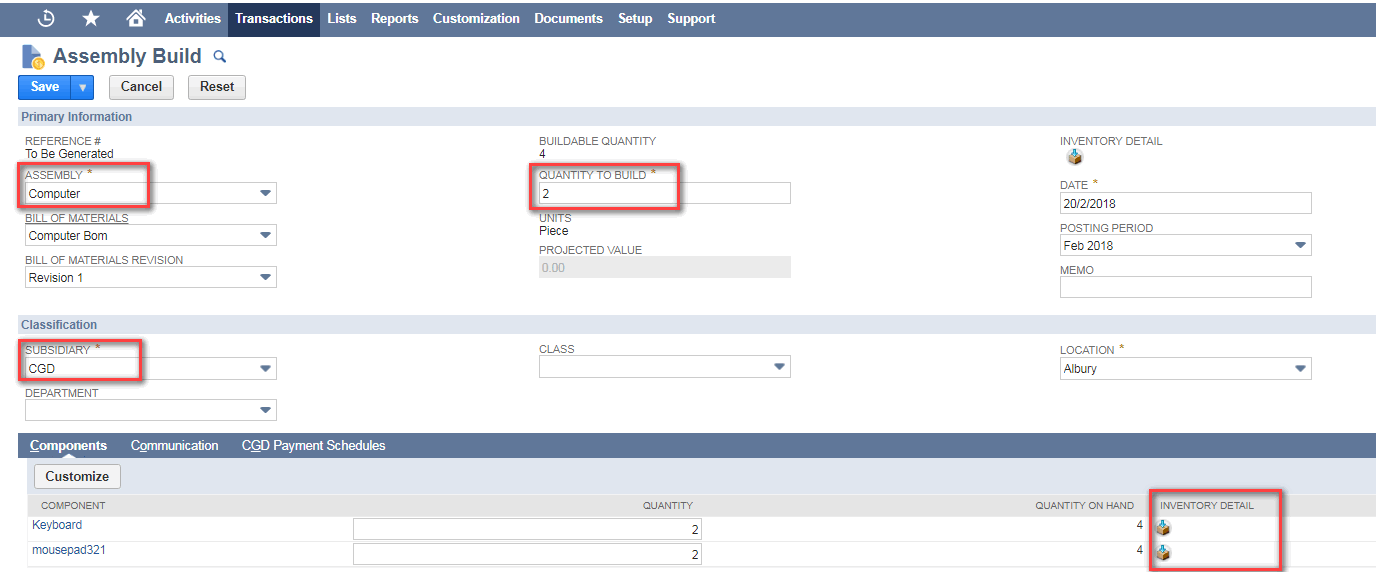Click the Cancel button
The image size is (1376, 572).
click(141, 87)
